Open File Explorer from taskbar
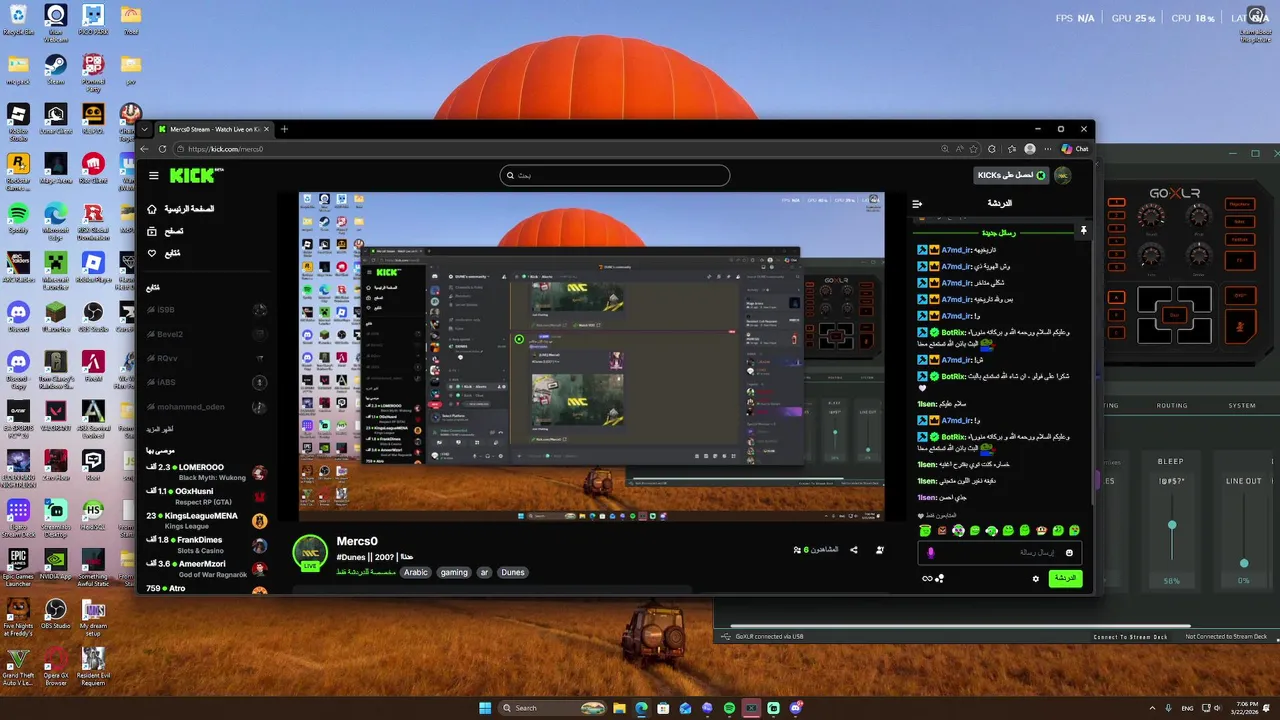The image size is (1280, 720). (x=619, y=708)
